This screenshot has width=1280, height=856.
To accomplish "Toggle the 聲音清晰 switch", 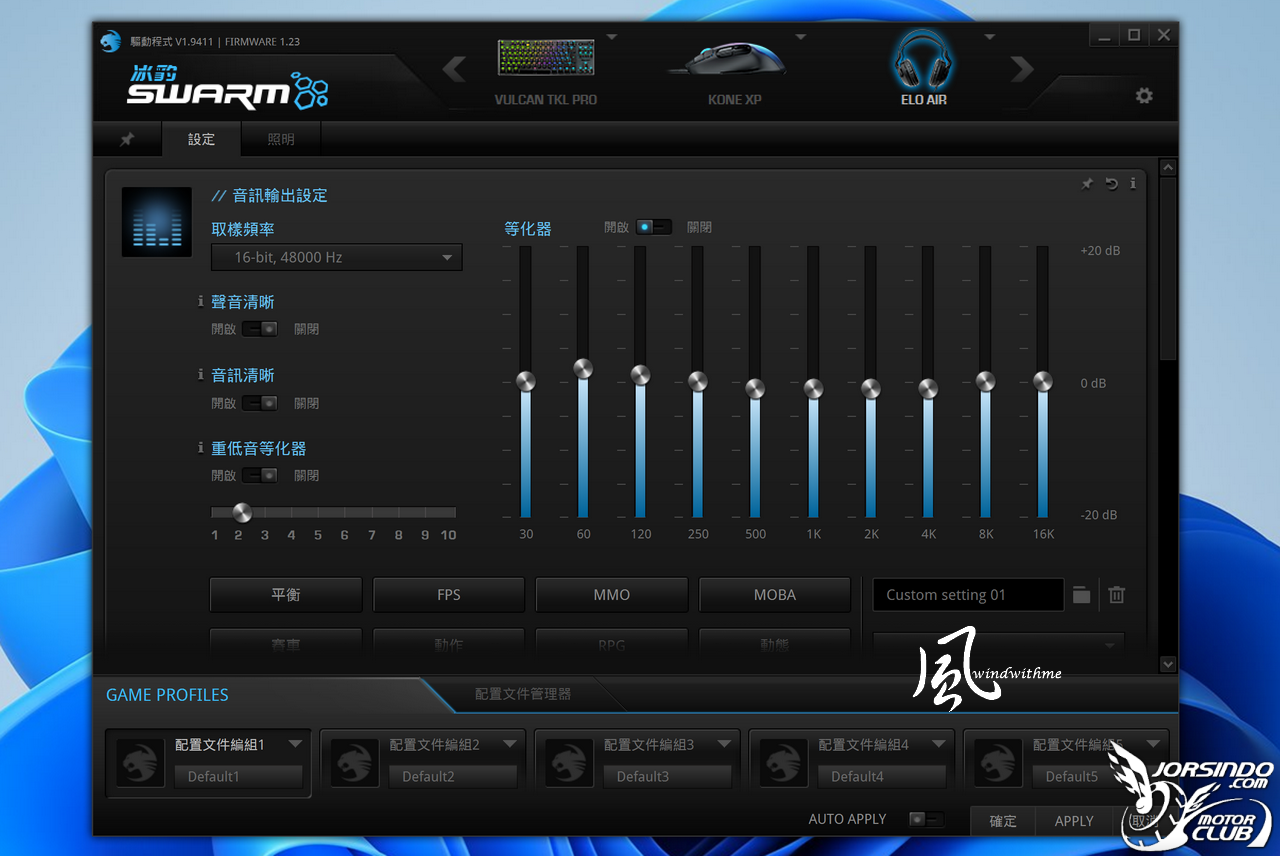I will pos(260,329).
